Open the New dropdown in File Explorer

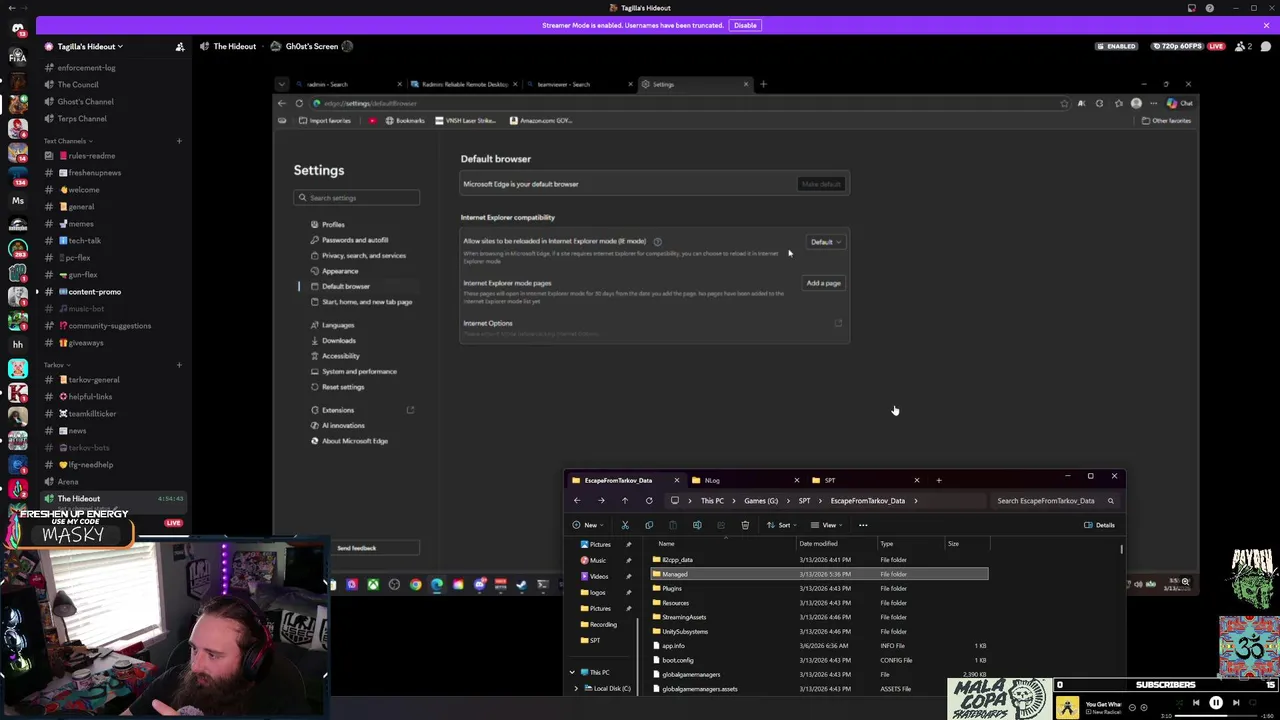[x=588, y=525]
